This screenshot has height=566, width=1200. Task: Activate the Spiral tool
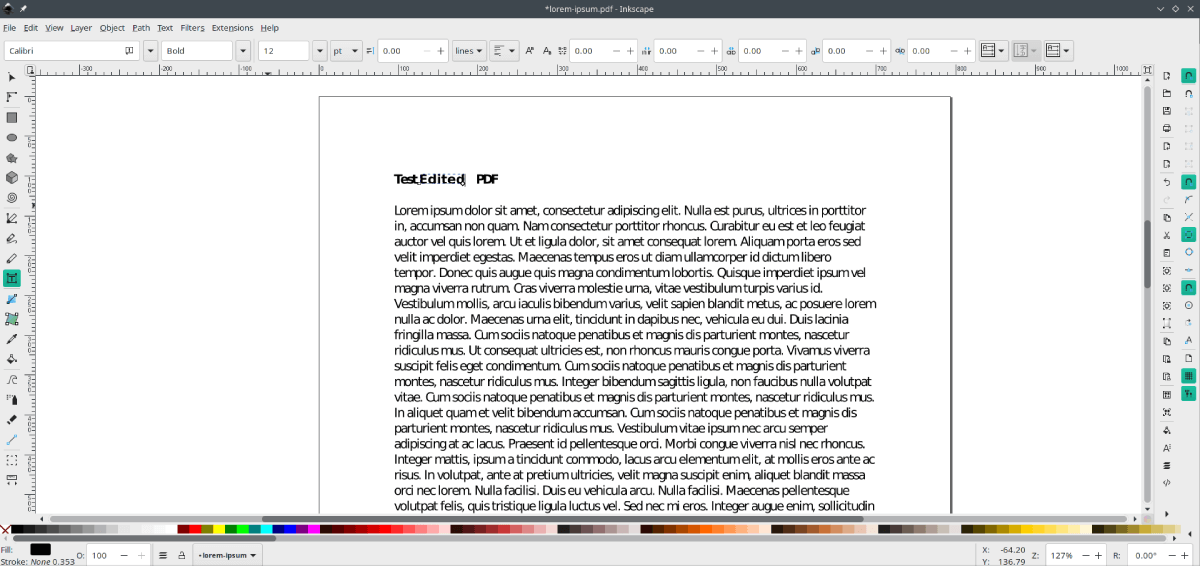click(12, 198)
